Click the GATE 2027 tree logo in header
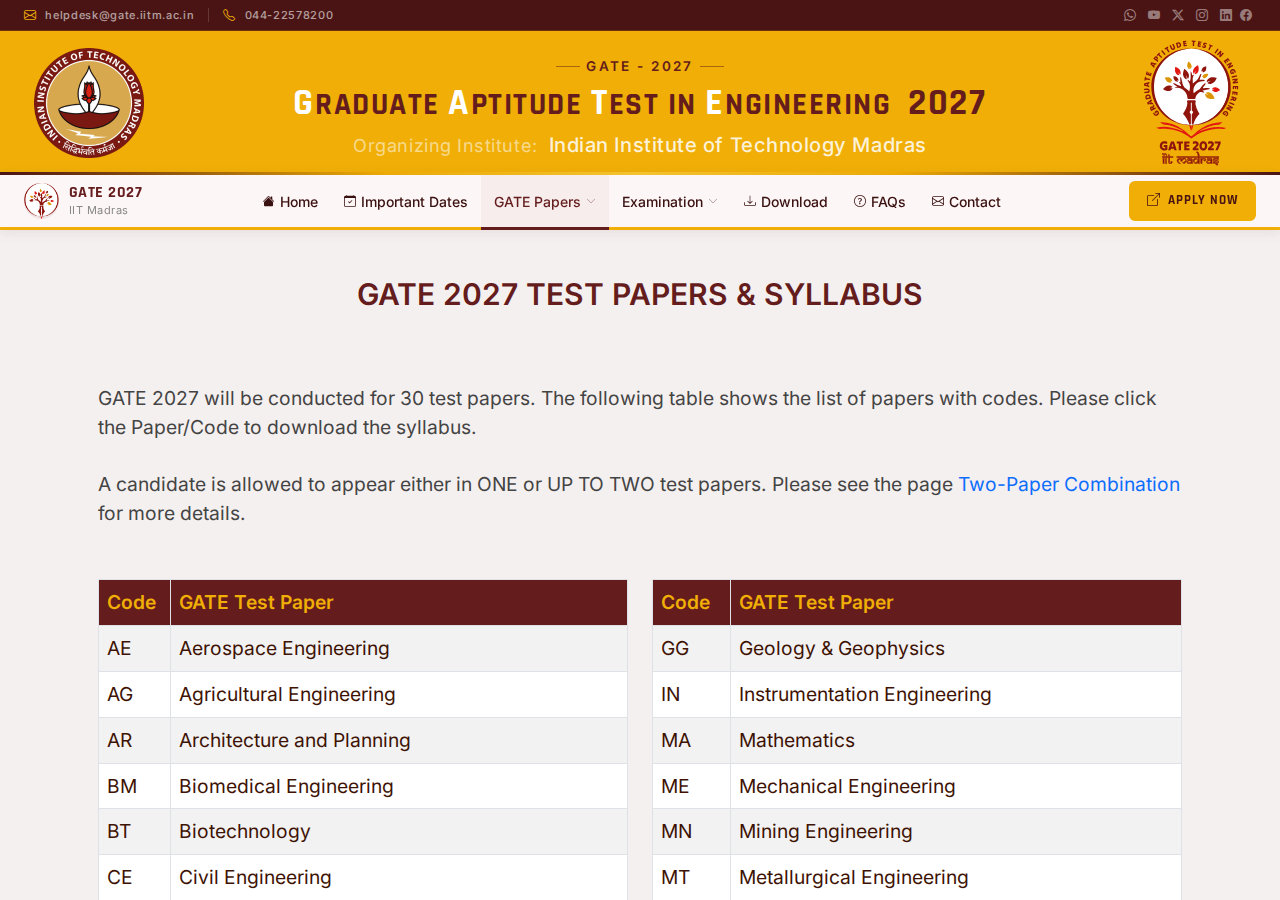This screenshot has height=900, width=1280. pos(1190,103)
